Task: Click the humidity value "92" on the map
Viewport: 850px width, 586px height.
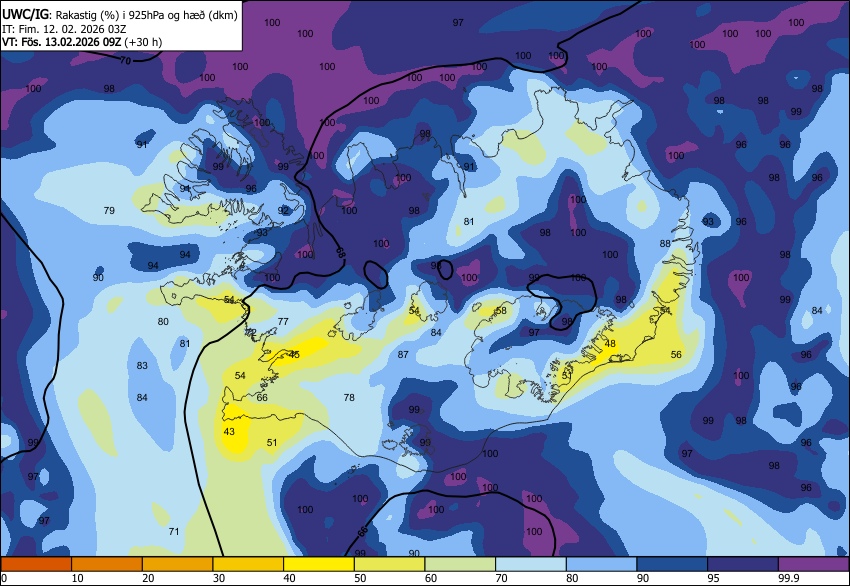Action: click(x=283, y=210)
